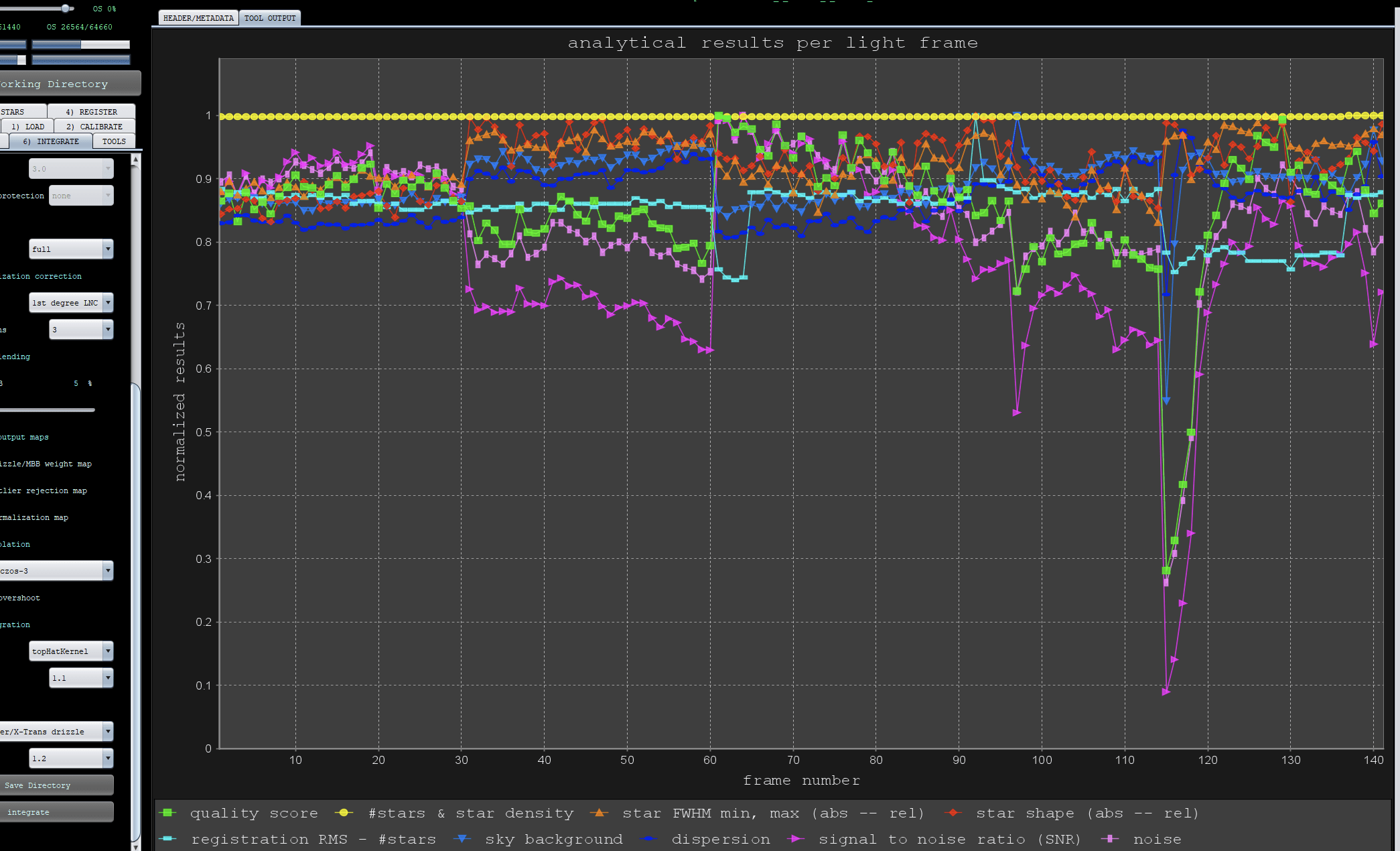The image size is (1400, 851).
Task: Click the red star shape legend diamond
Action: (953, 813)
